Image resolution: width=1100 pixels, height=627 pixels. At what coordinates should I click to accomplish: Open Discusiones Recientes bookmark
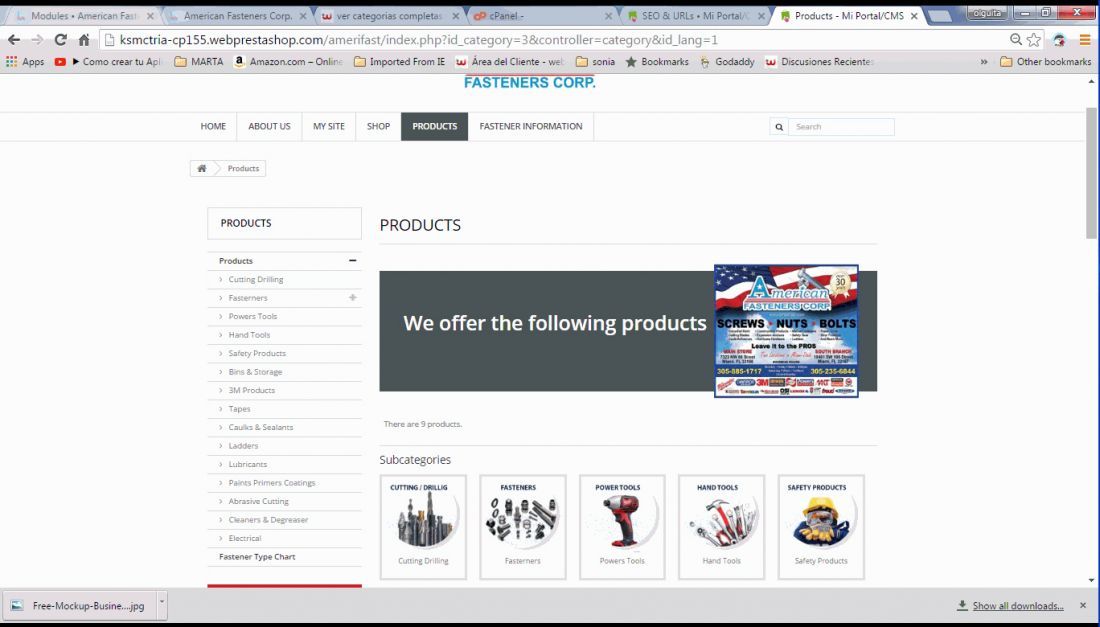click(820, 62)
